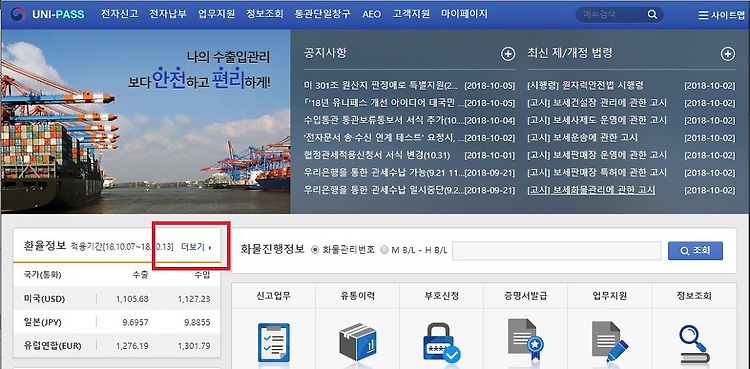The image size is (750, 369).
Task: Click the EUR export rate 1,276.19
Action: click(x=132, y=345)
